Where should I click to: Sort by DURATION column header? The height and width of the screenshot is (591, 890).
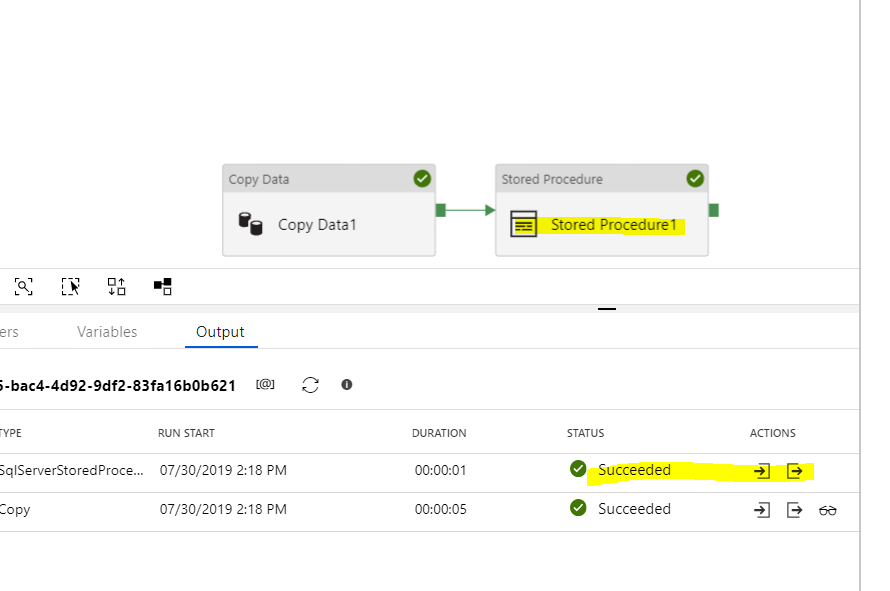pyautogui.click(x=439, y=433)
